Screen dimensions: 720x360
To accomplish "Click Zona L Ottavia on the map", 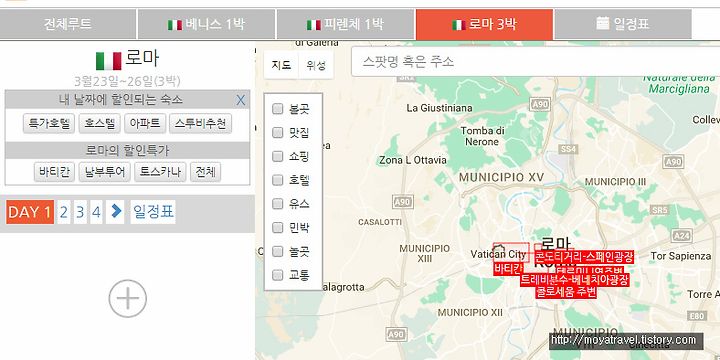I will click(412, 160).
